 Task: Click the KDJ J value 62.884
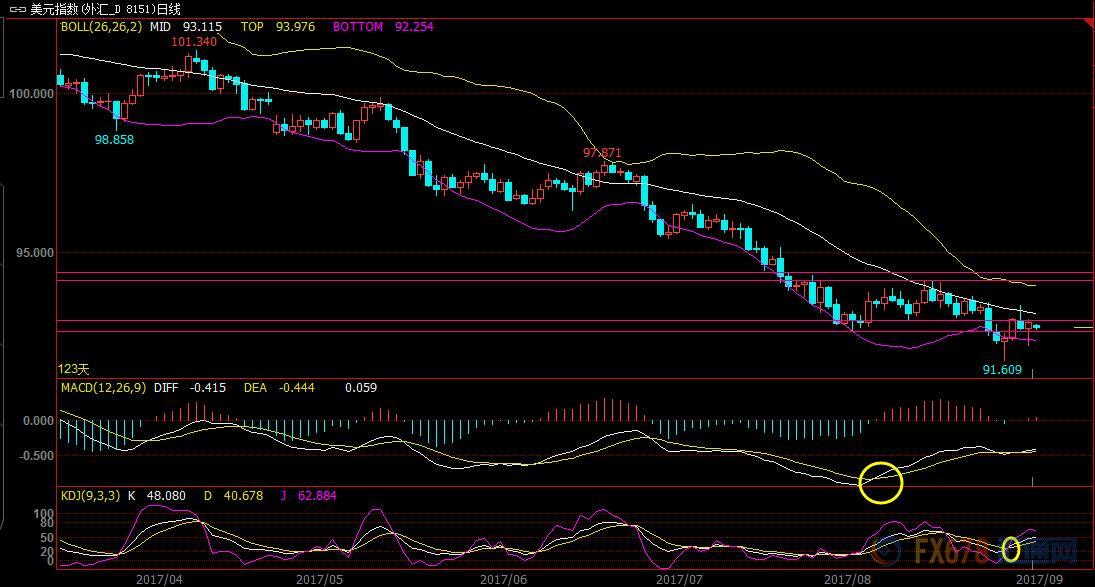coord(320,494)
